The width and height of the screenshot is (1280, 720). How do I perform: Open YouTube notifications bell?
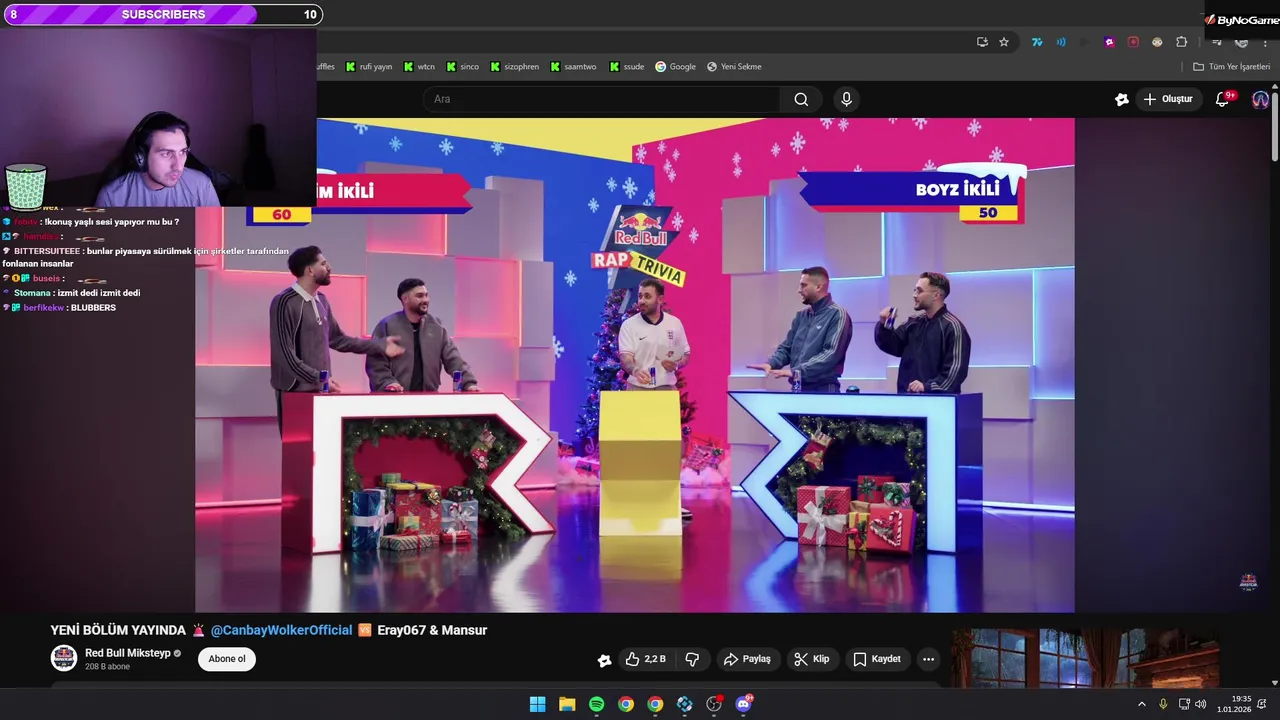[x=1222, y=99]
